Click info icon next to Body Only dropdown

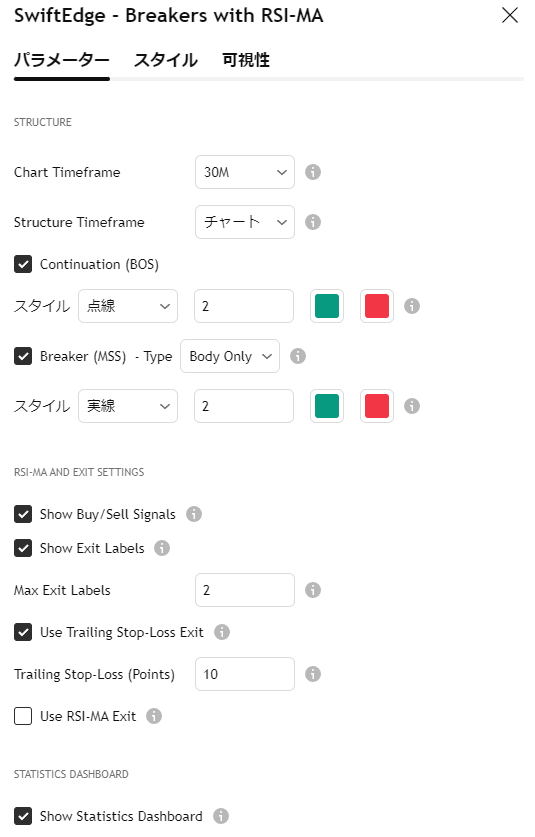(x=298, y=356)
